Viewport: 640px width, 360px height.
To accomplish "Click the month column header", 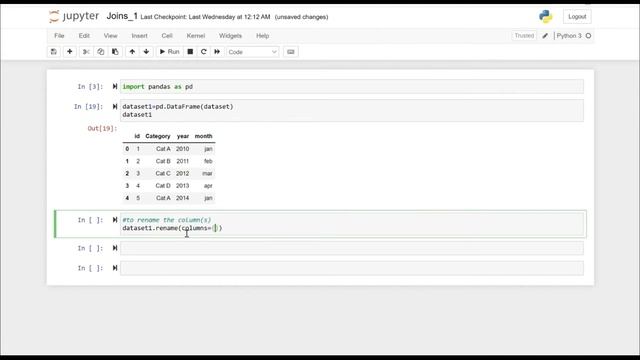I will (203, 136).
